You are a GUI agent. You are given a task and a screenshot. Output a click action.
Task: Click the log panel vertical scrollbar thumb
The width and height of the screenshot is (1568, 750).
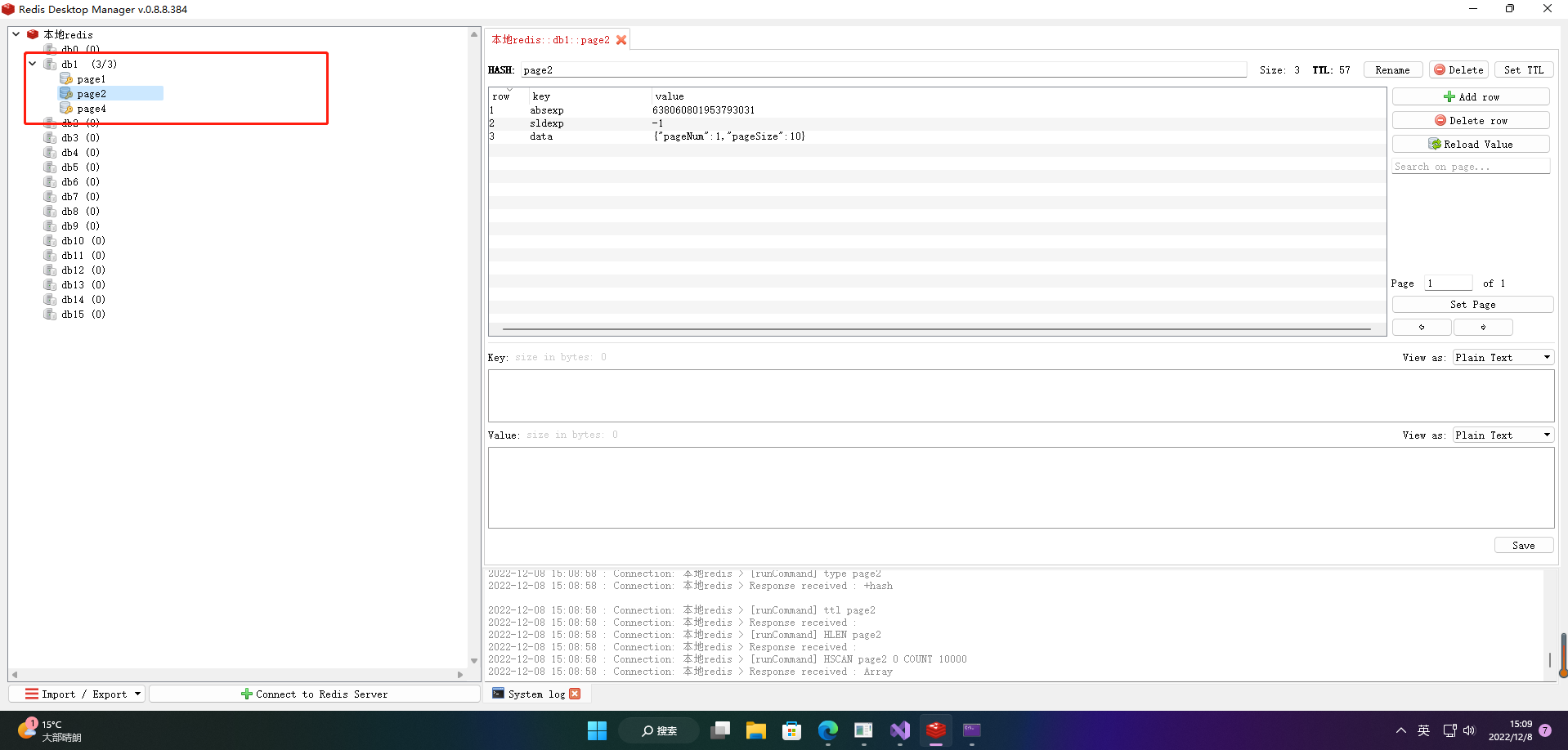click(x=1549, y=659)
